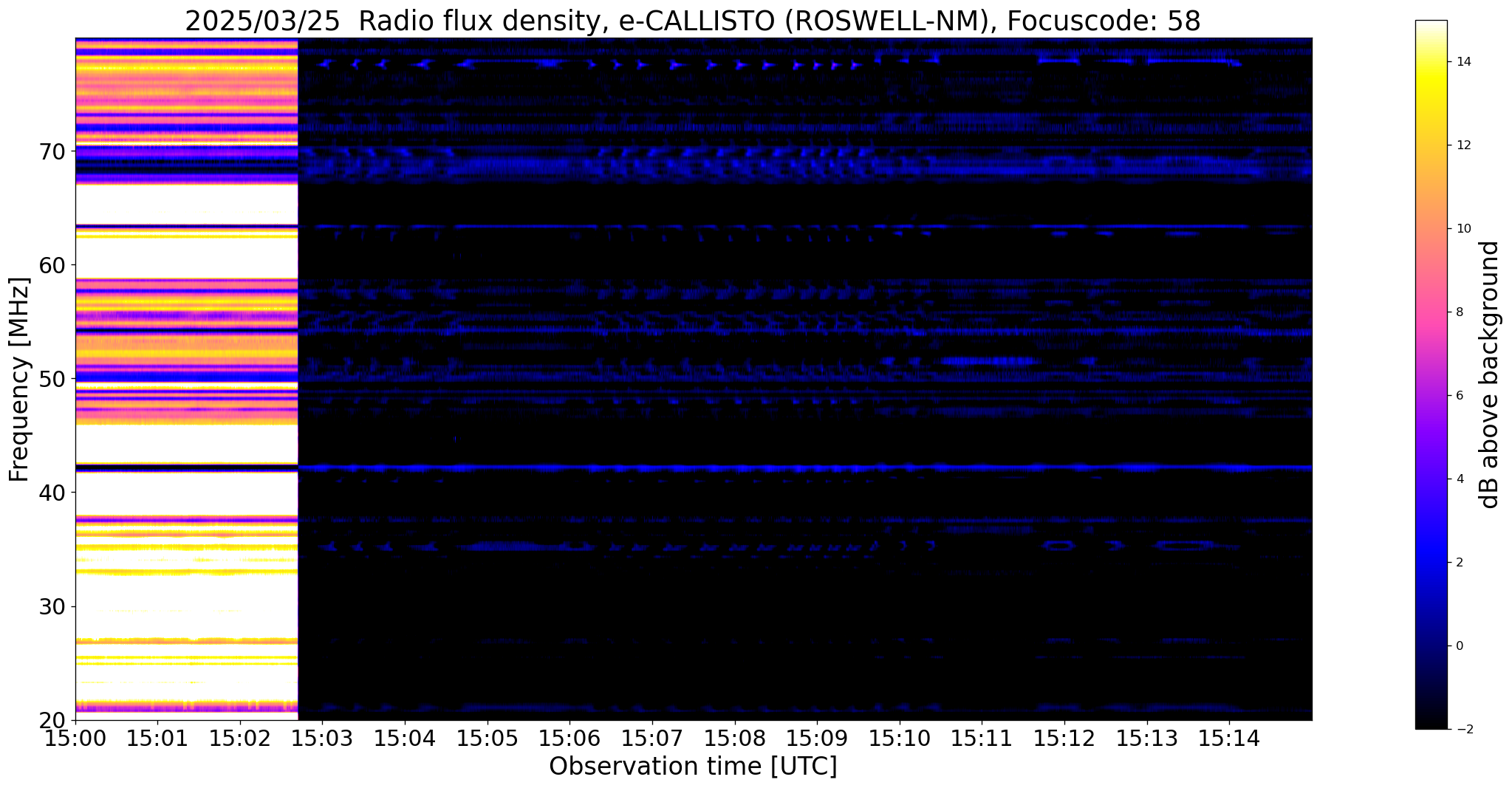Click the bright blue burst near 51 MHz at 15:11

(x=988, y=361)
